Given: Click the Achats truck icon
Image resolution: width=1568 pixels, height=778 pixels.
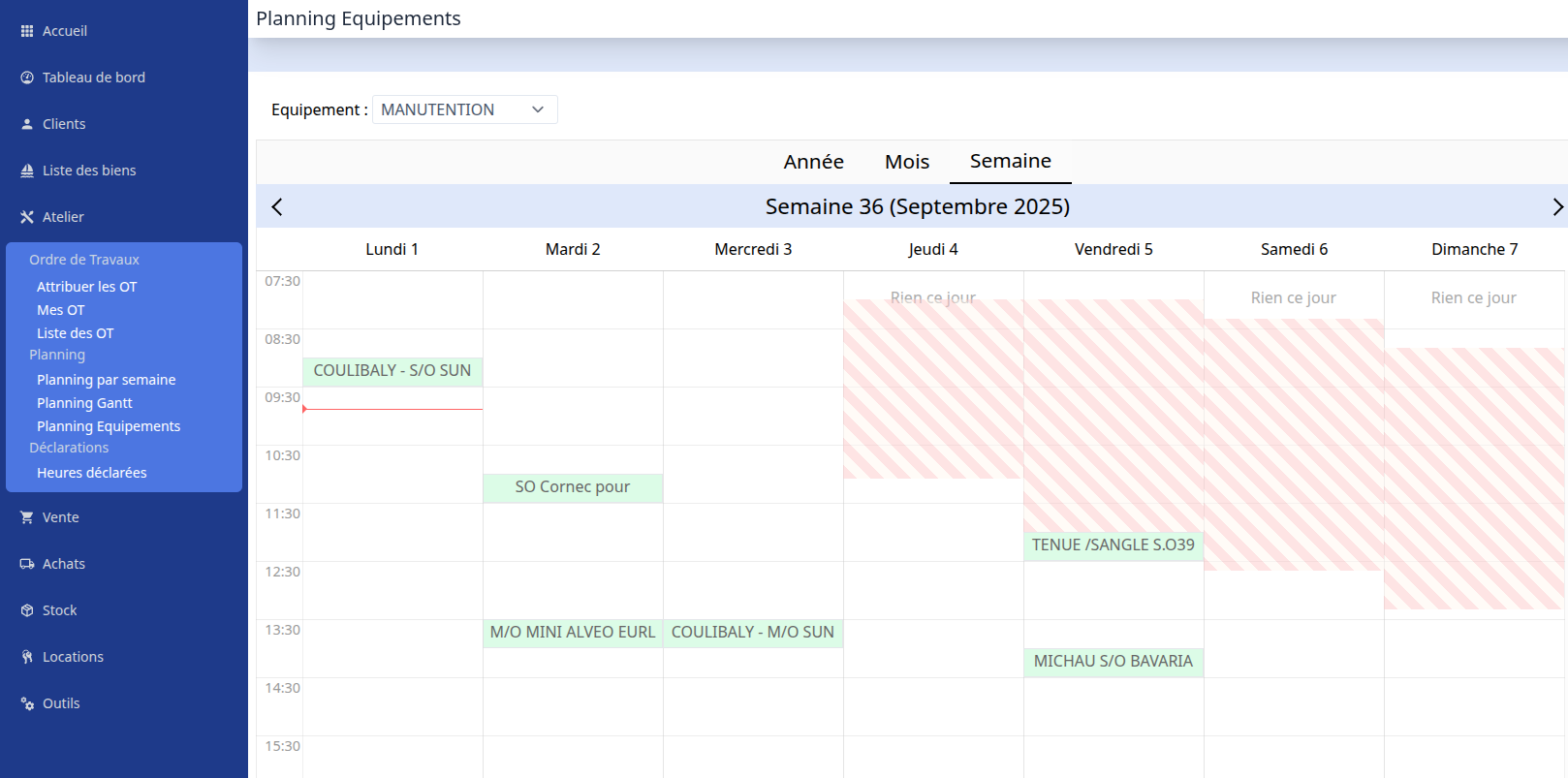Looking at the screenshot, I should pyautogui.click(x=27, y=564).
